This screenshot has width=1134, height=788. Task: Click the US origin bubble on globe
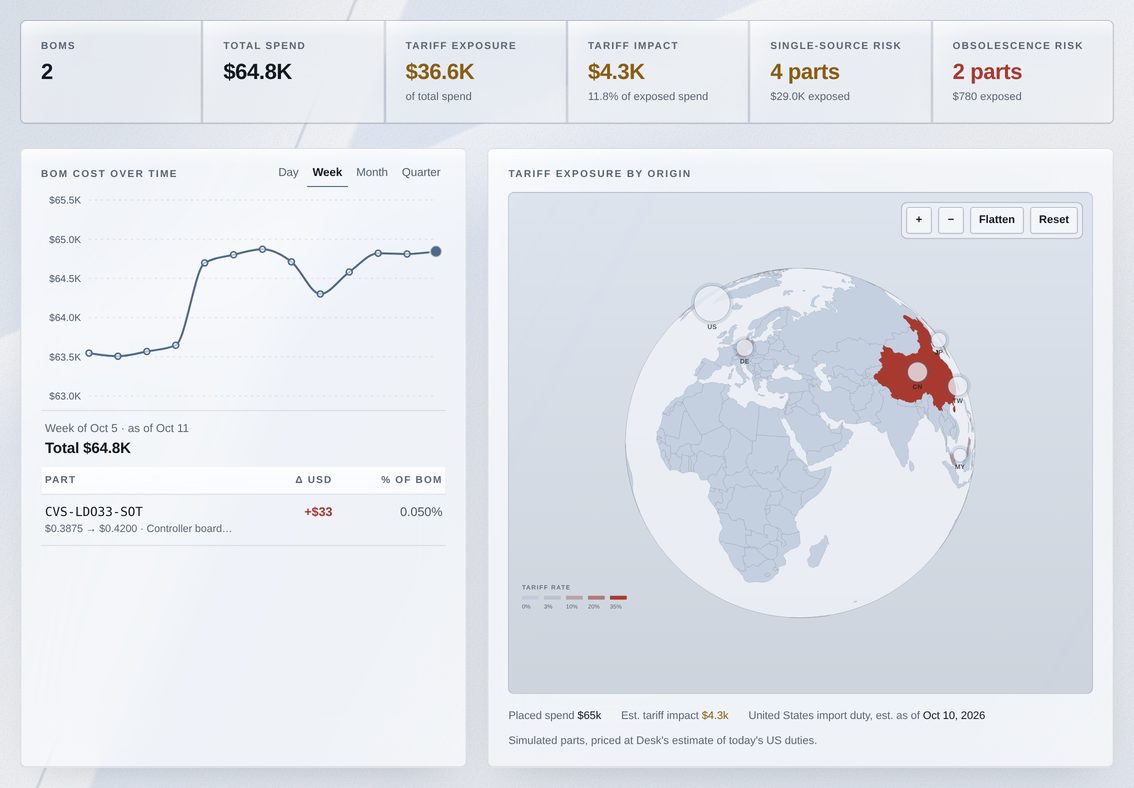[x=712, y=303]
